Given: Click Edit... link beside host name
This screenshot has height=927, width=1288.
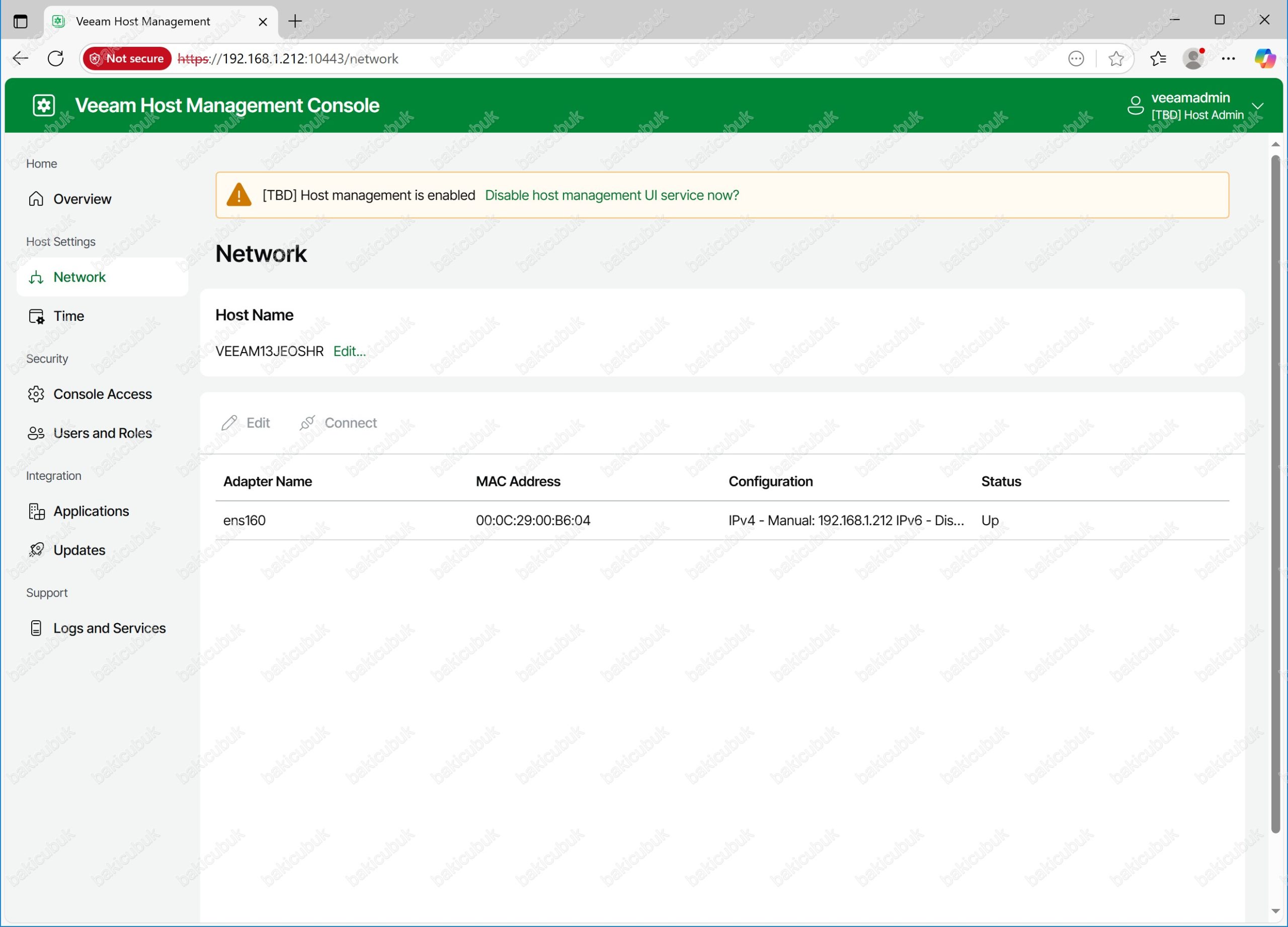Looking at the screenshot, I should tap(349, 352).
